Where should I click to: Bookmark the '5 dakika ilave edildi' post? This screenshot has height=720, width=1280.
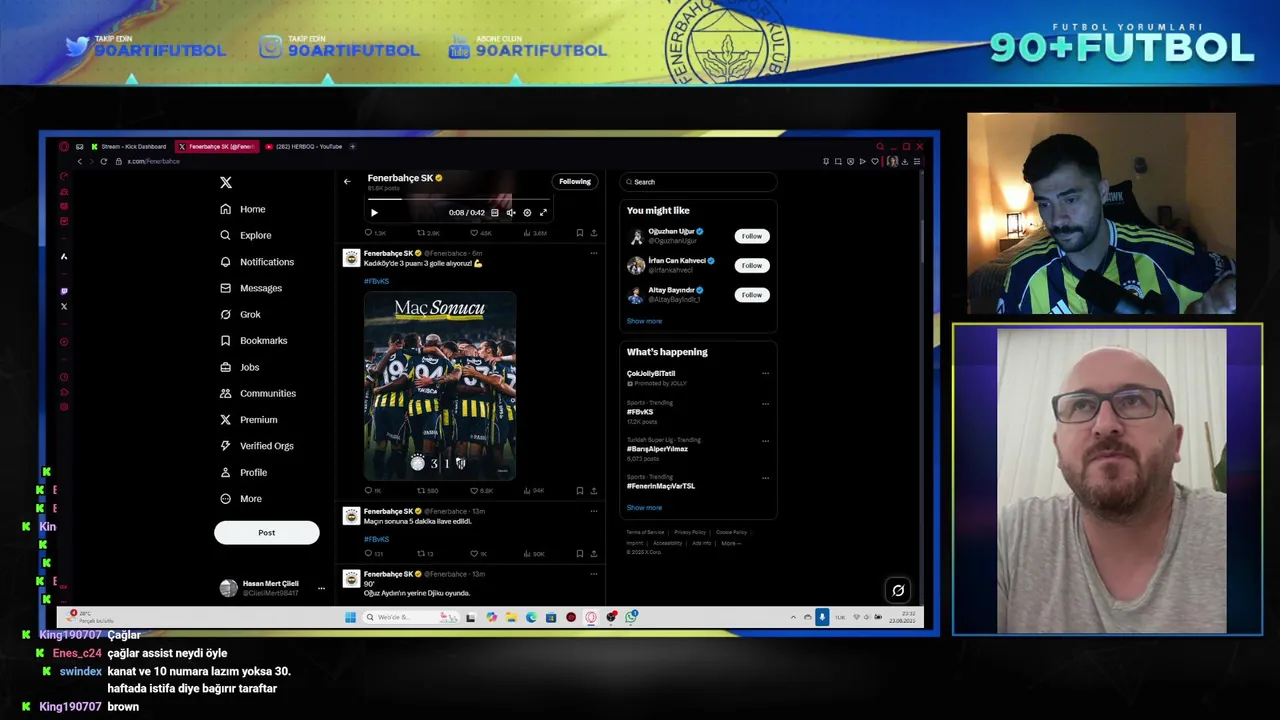(579, 553)
